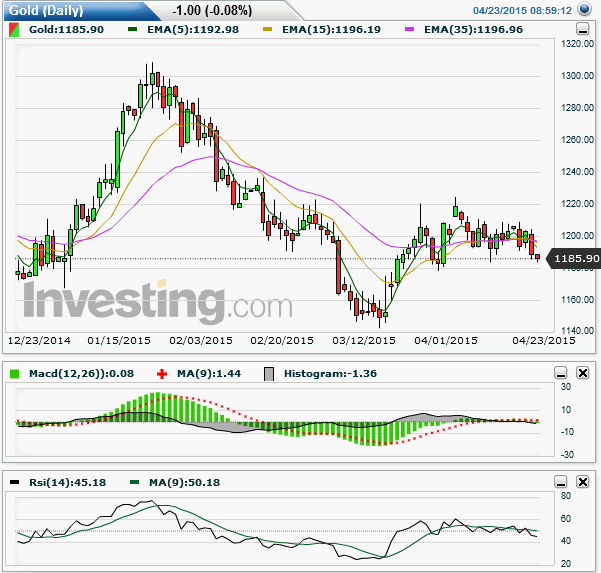
Task: Click the 1300.00 price axis label
Action: (x=578, y=76)
